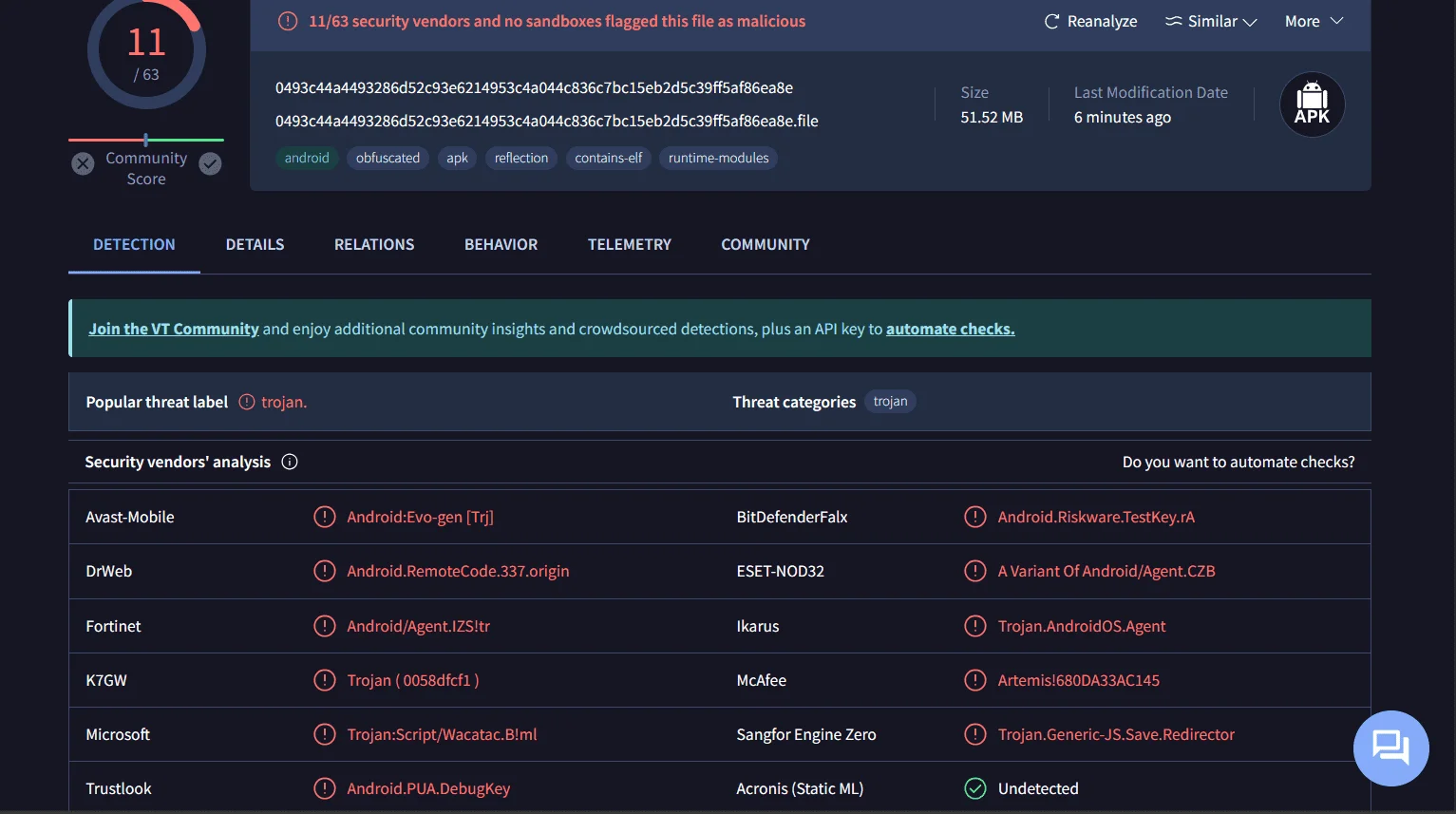Click Android.Riskware.TestKey.rA detection name
The image size is (1456, 814).
pos(1096,517)
